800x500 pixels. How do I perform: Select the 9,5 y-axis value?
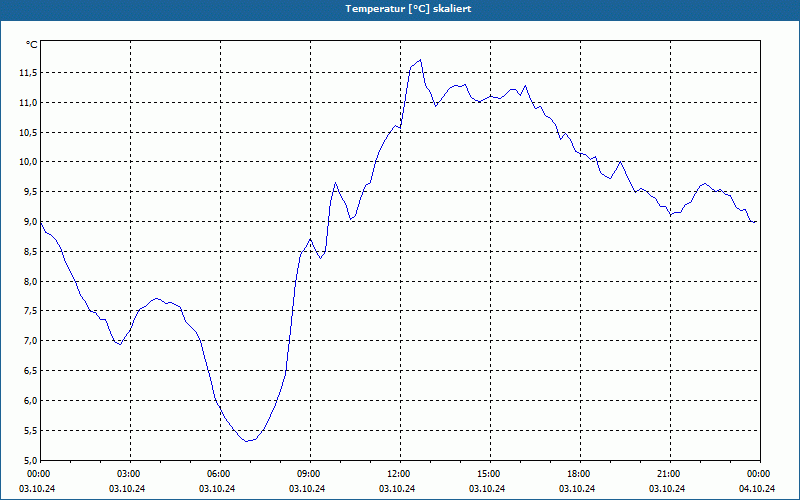[30, 192]
